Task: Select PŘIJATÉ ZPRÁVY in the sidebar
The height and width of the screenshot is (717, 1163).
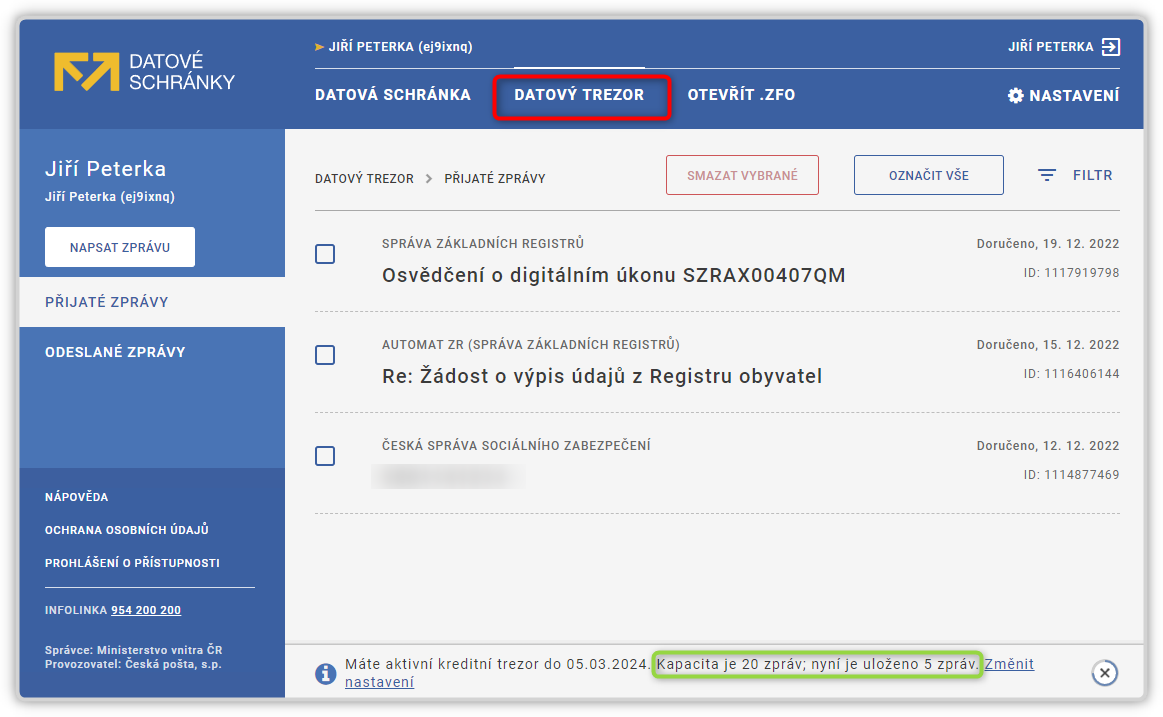Action: coord(152,302)
